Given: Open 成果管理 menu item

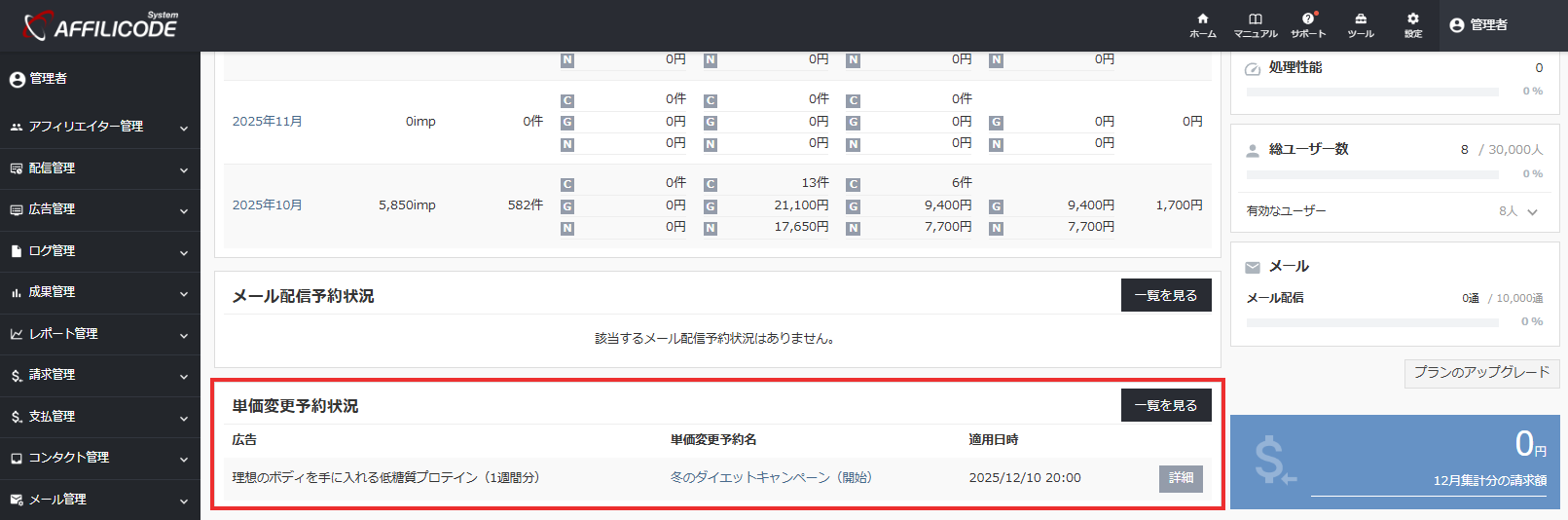Looking at the screenshot, I should coord(100,292).
